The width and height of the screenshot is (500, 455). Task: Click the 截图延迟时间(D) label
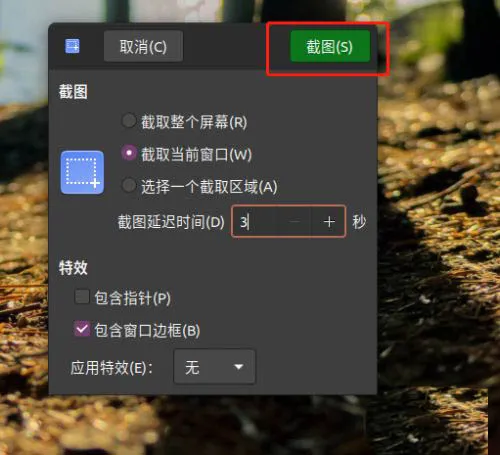click(x=171, y=222)
